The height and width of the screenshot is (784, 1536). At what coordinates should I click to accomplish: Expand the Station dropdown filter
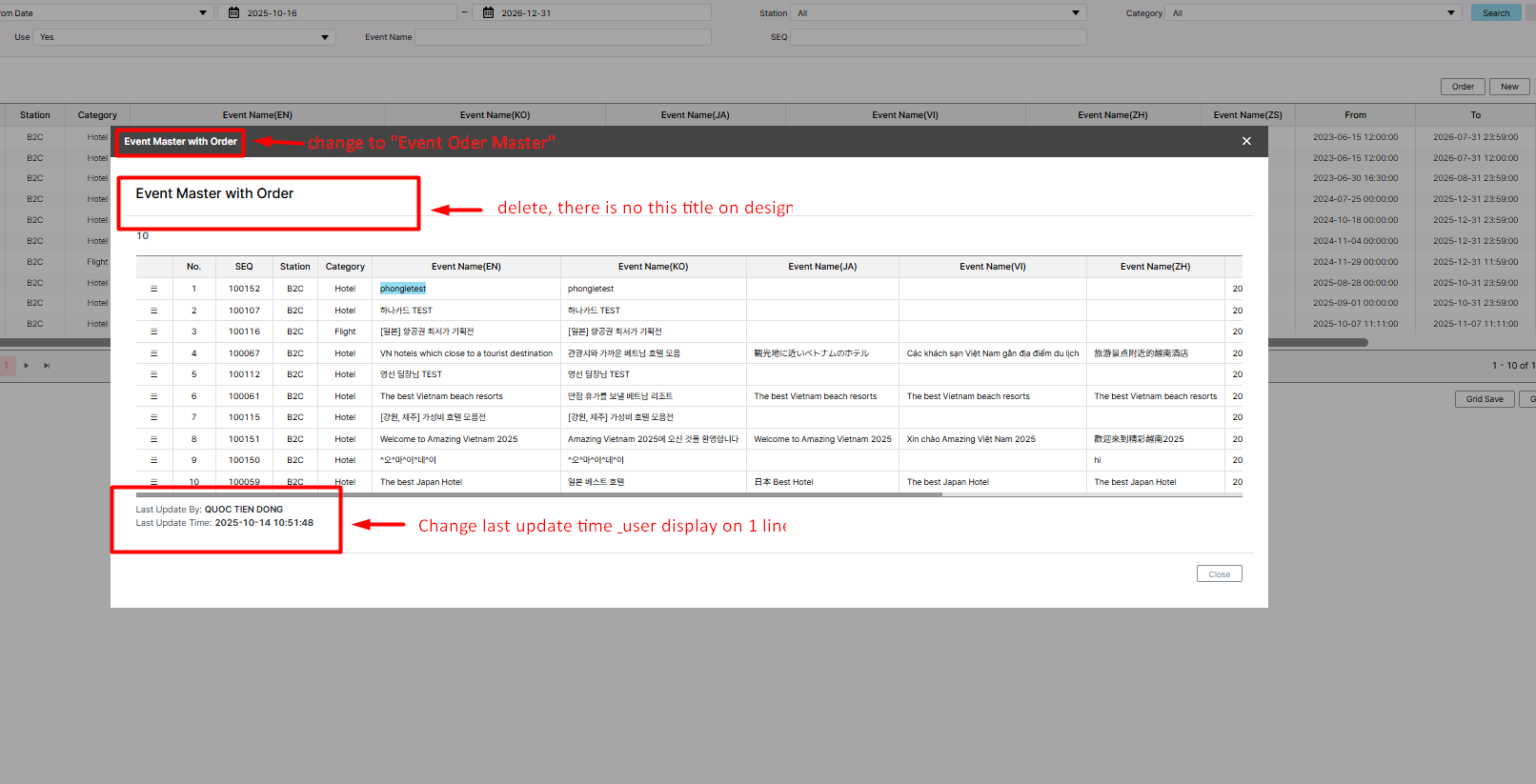1076,13
